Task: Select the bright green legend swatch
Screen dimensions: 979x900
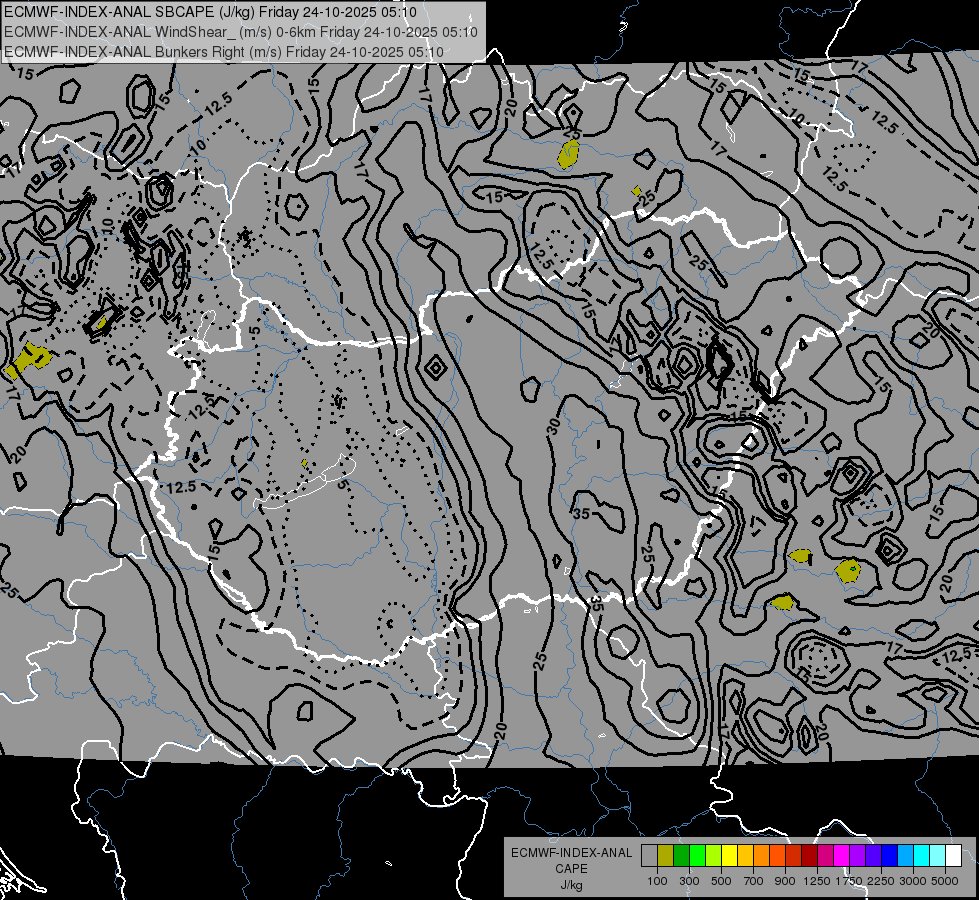Action: click(697, 856)
